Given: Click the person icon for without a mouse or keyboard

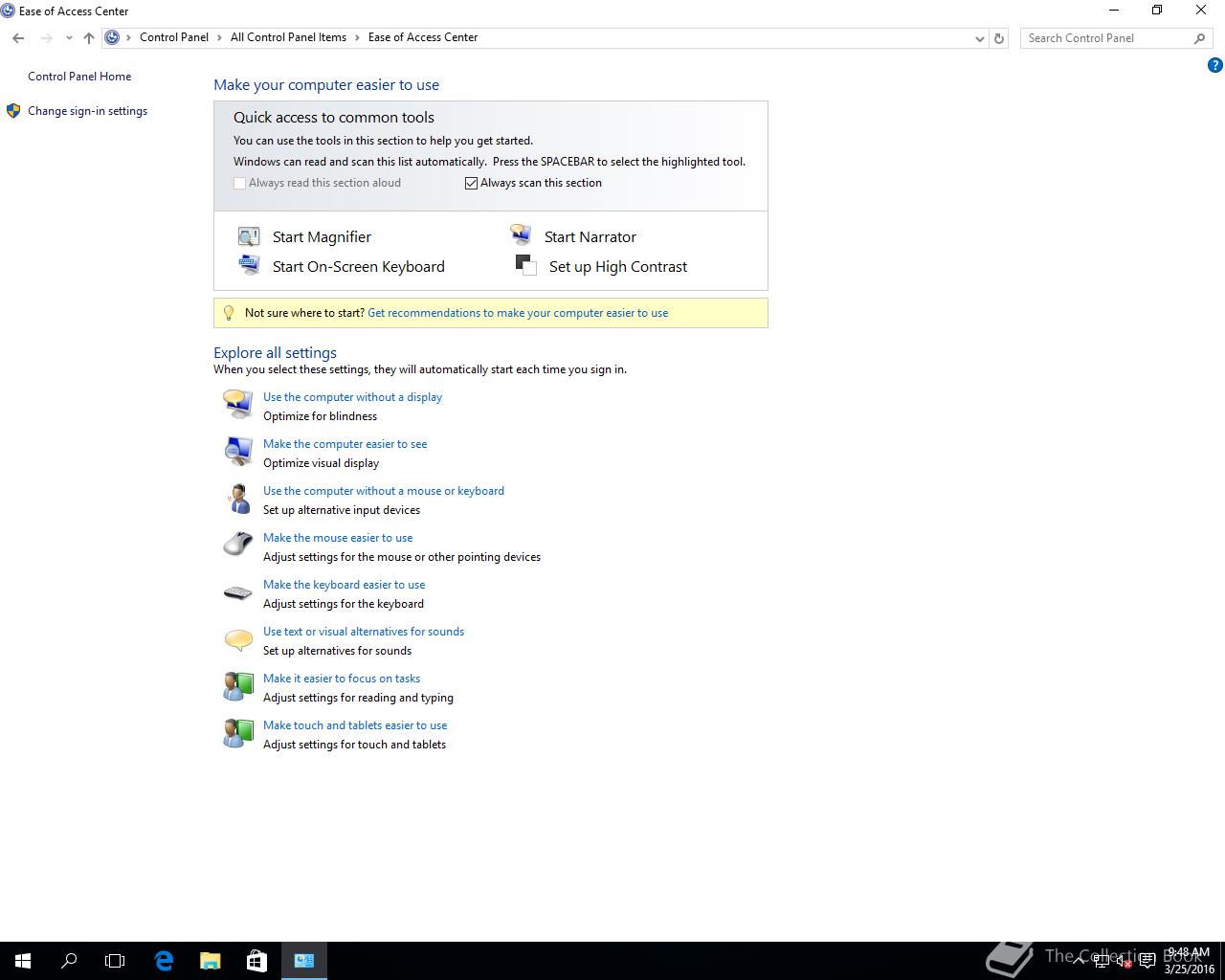Looking at the screenshot, I should pos(237,498).
